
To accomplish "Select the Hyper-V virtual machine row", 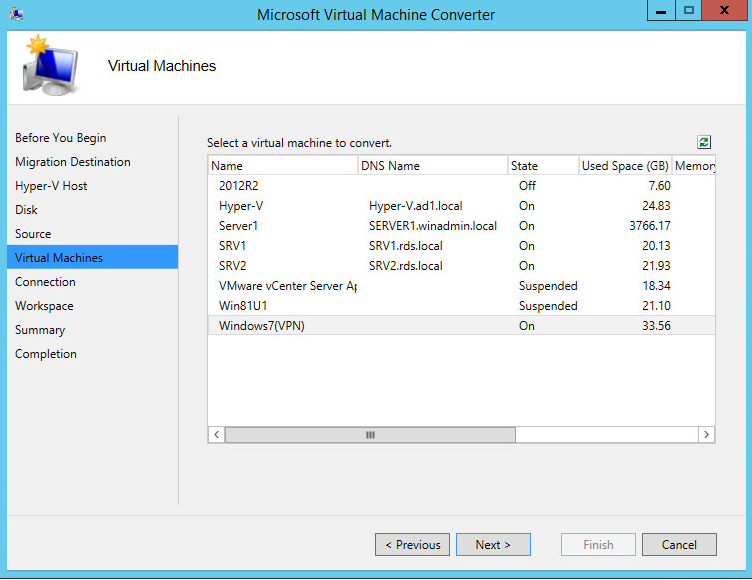I will 461,206.
